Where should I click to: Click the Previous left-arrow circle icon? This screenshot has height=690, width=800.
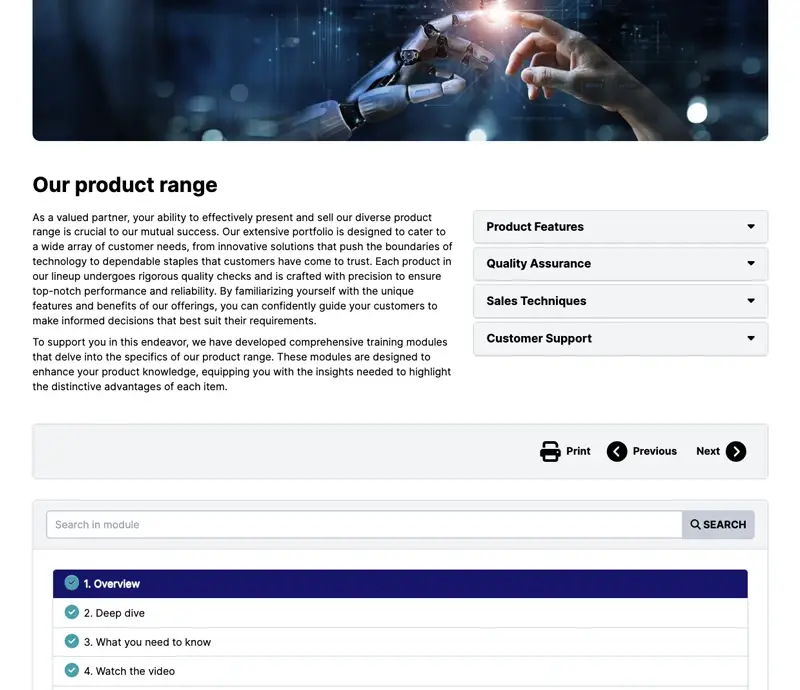(617, 451)
